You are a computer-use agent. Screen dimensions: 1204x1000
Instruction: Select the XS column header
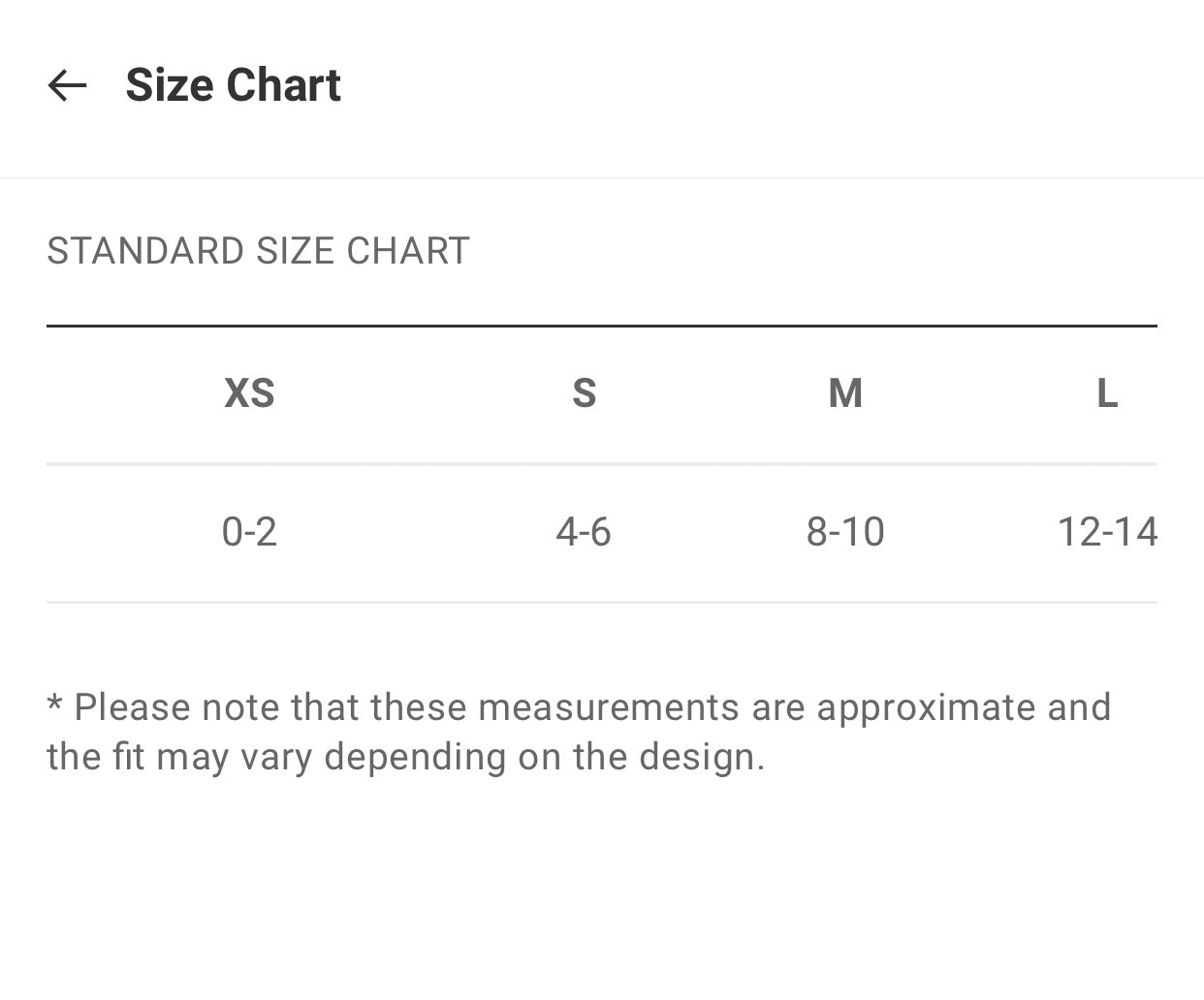click(249, 393)
